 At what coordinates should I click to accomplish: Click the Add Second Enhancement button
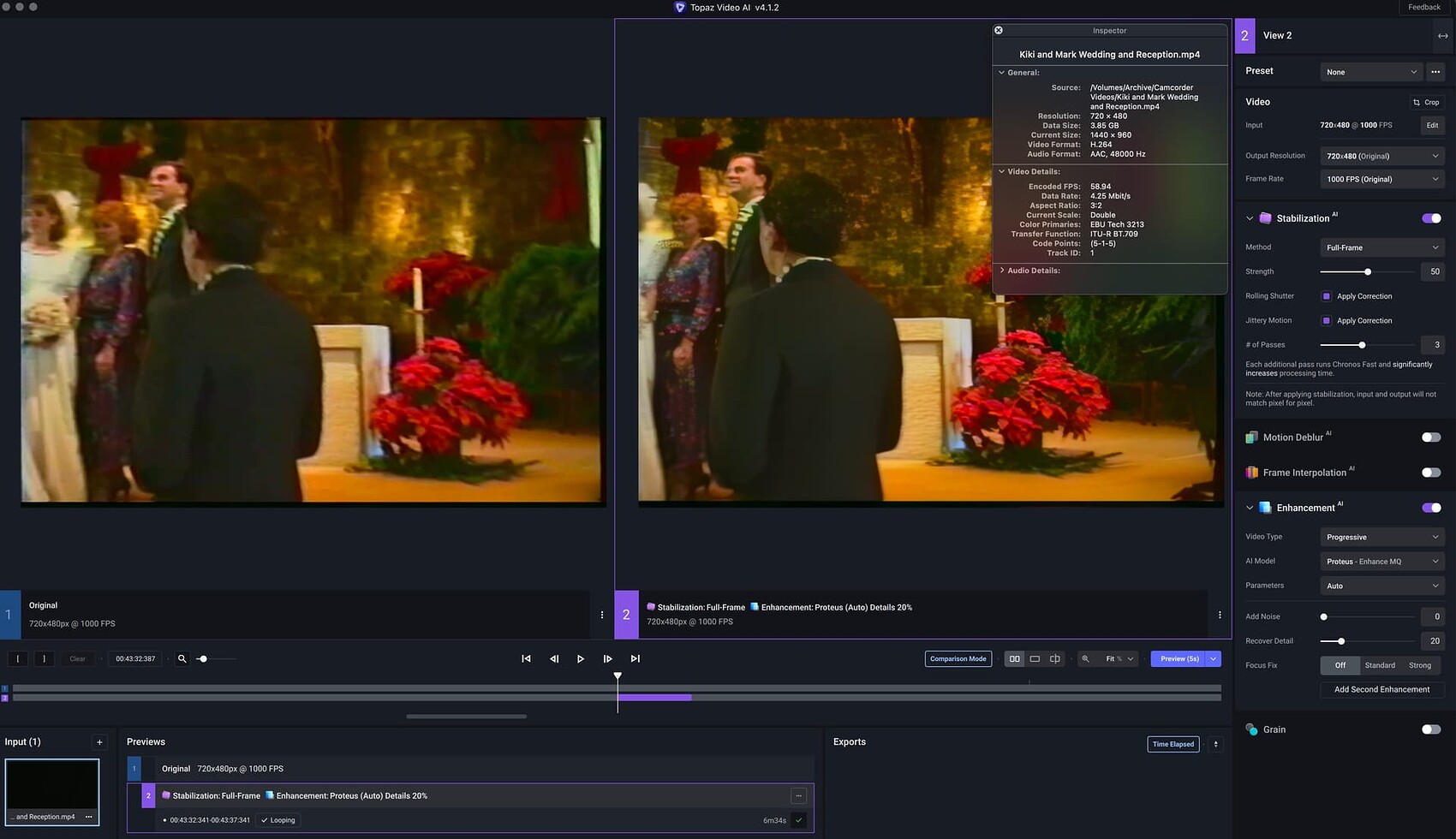tap(1381, 689)
